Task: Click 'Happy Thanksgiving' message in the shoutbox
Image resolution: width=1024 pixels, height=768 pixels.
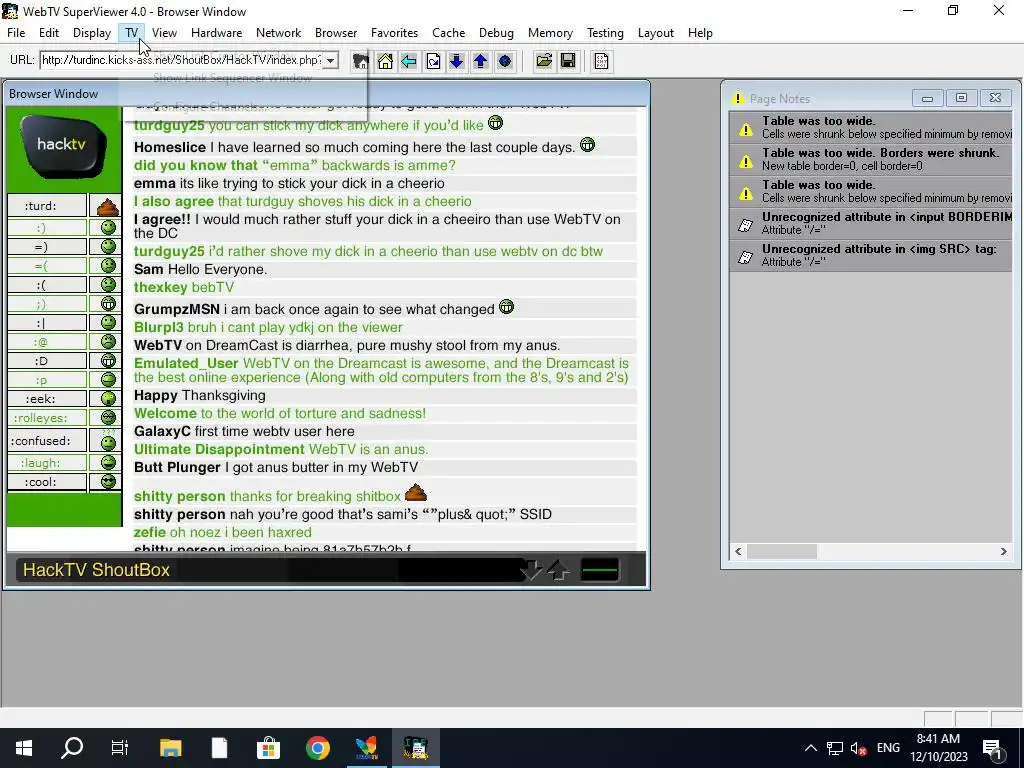Action: pos(200,396)
